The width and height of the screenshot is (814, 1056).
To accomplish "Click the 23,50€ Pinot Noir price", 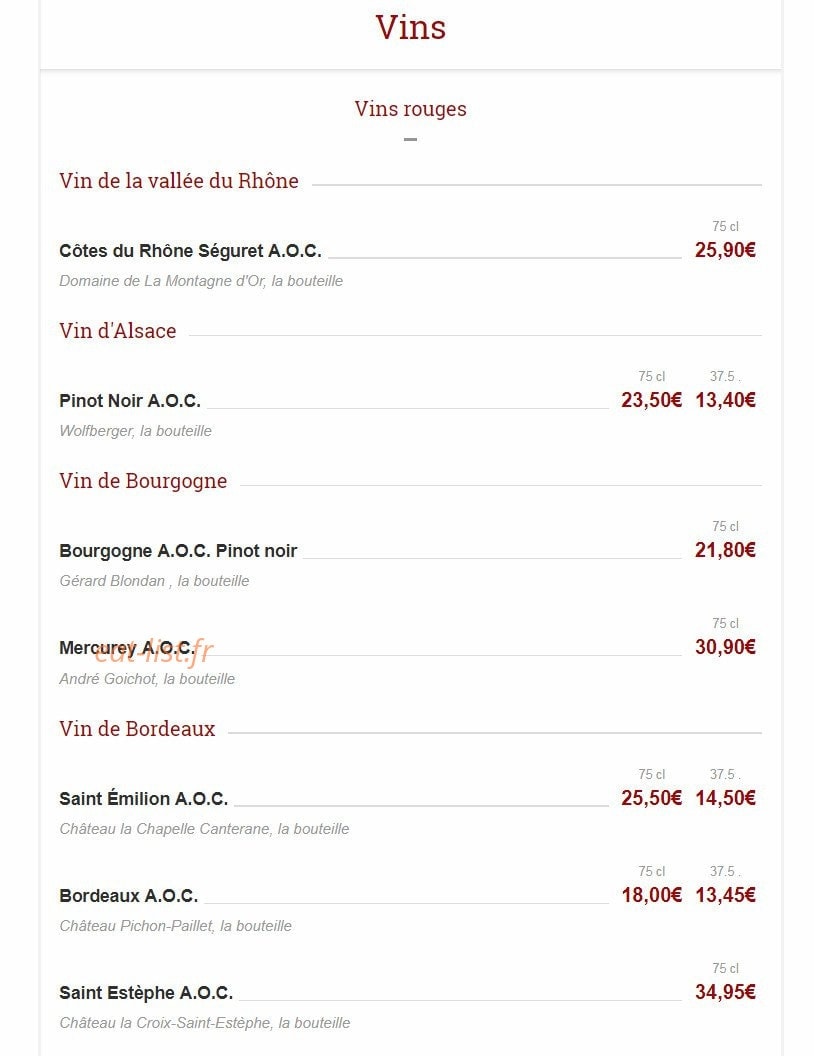I will (x=651, y=400).
